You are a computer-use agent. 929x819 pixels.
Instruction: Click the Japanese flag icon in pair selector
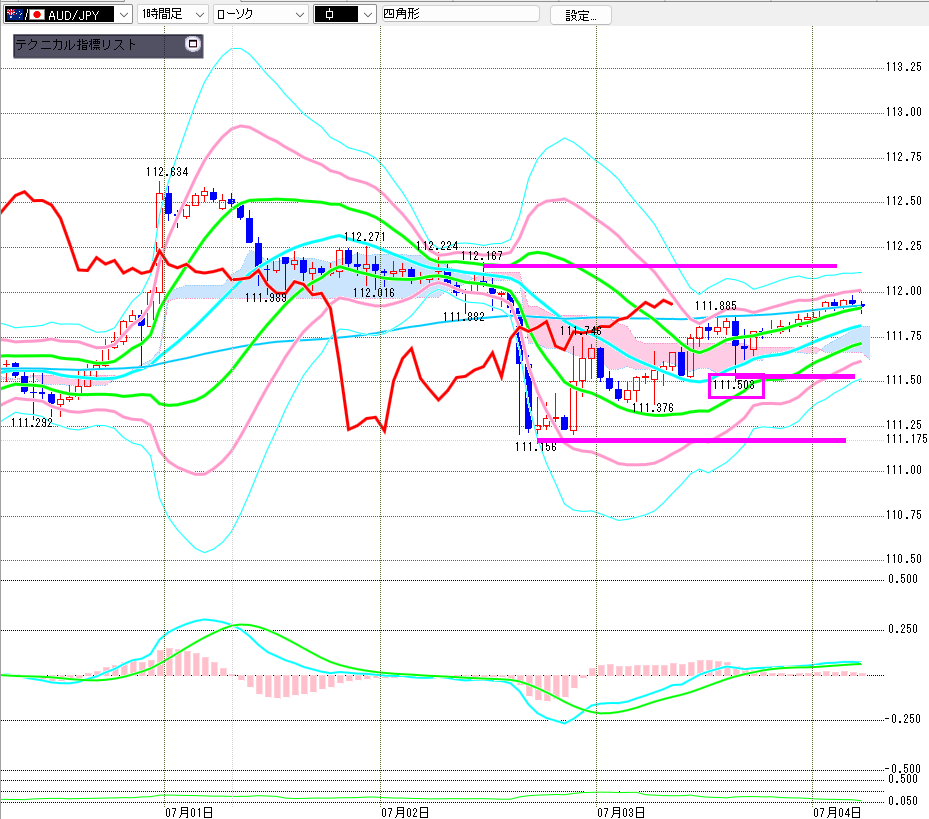pos(37,15)
